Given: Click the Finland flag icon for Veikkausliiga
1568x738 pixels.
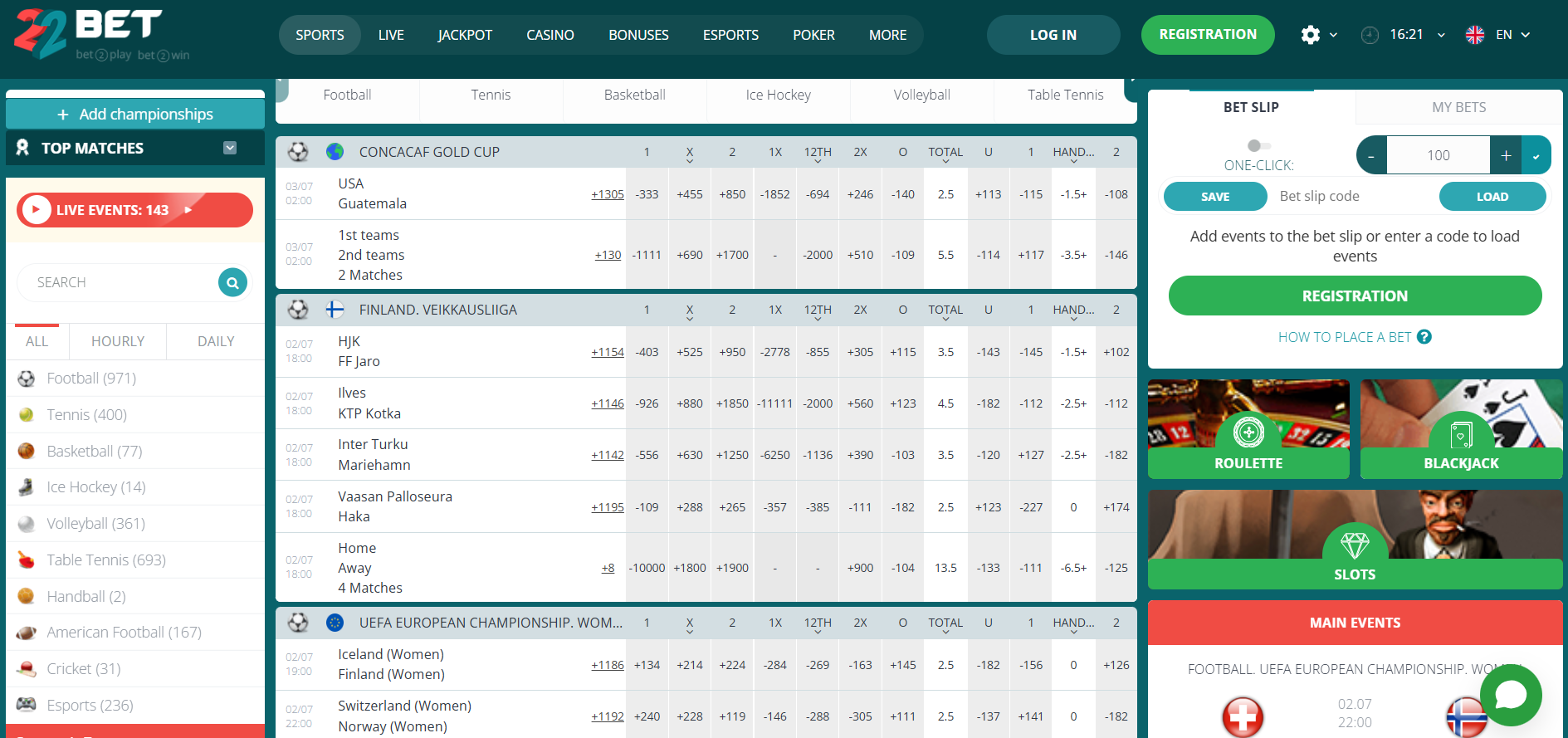Looking at the screenshot, I should [x=335, y=310].
